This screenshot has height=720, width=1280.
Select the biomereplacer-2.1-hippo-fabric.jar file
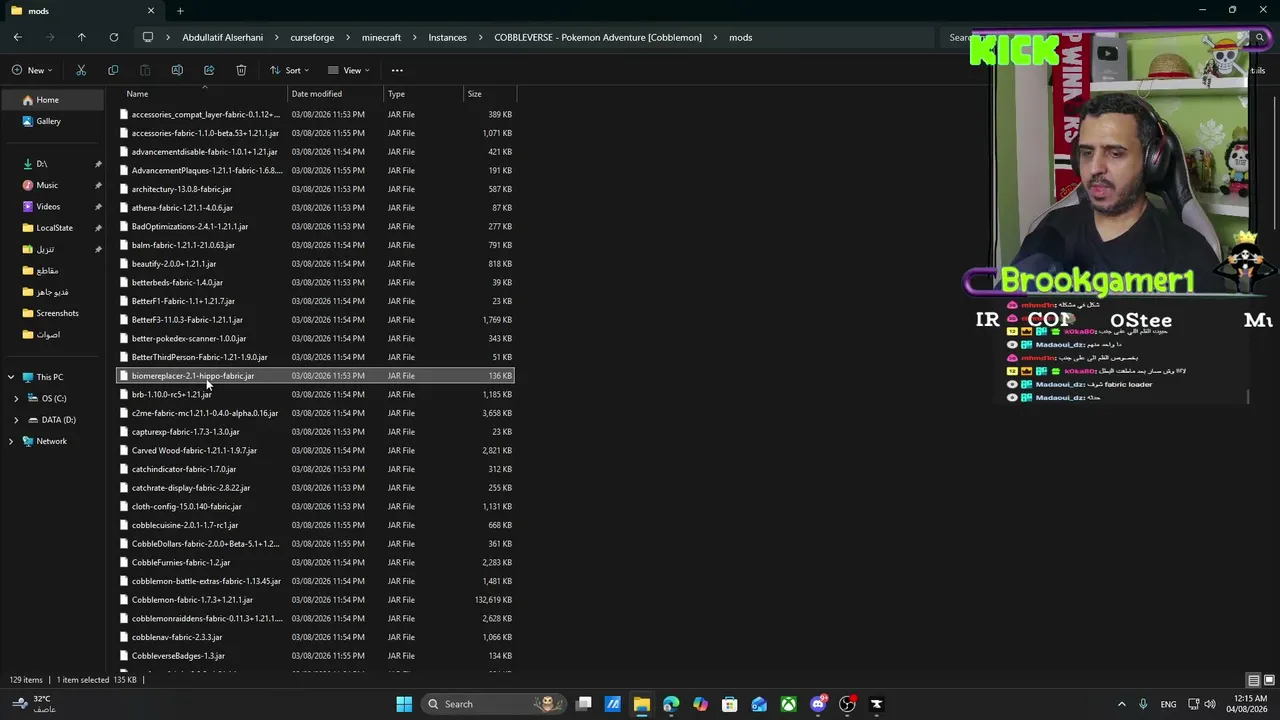click(x=316, y=376)
